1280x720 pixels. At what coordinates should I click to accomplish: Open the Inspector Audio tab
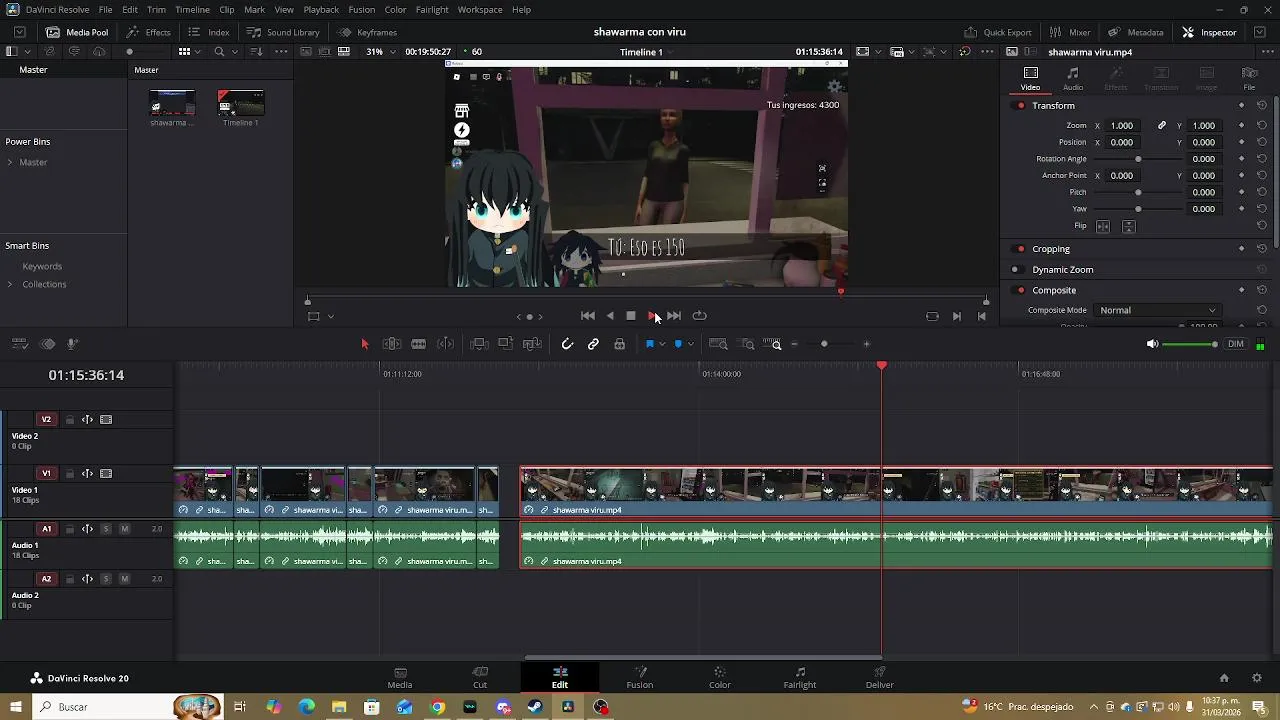point(1073,78)
